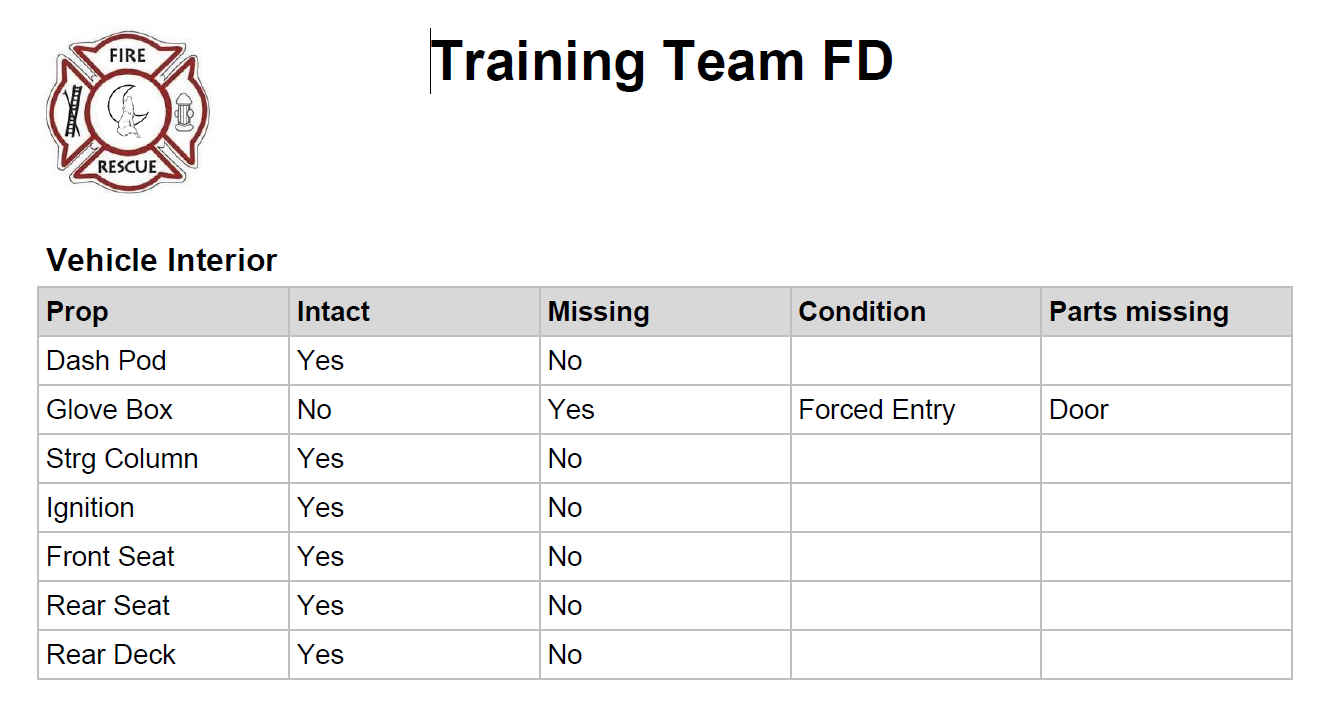Click the Glove Box Intact 'No' cell
This screenshot has height=716, width=1342.
click(415, 410)
